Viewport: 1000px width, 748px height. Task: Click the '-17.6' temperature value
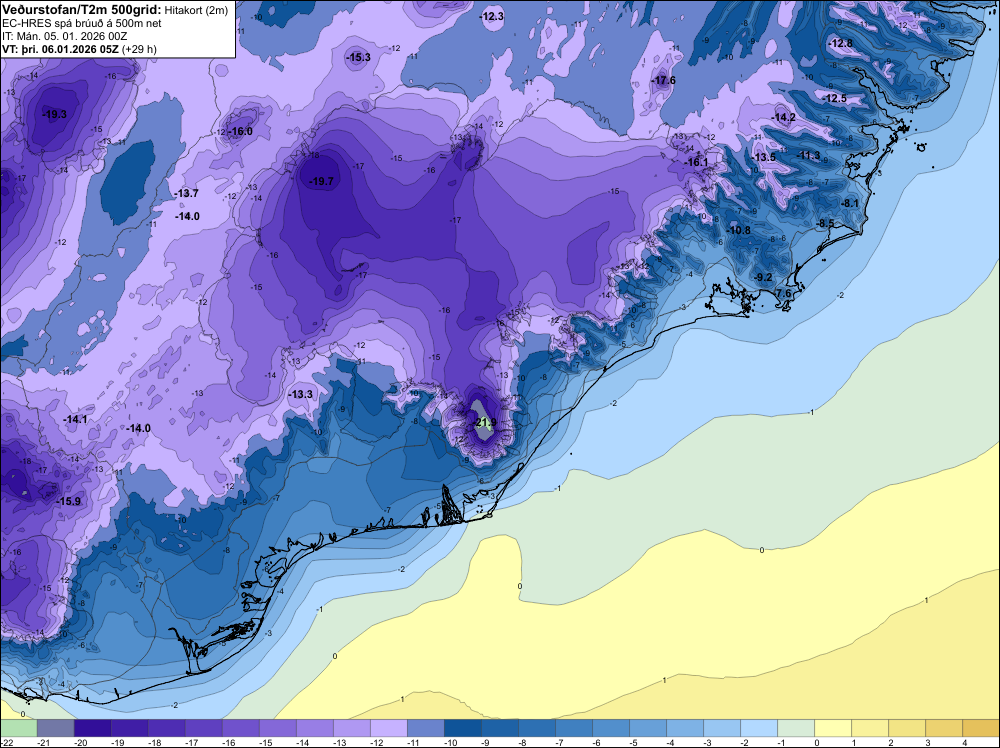(x=664, y=80)
